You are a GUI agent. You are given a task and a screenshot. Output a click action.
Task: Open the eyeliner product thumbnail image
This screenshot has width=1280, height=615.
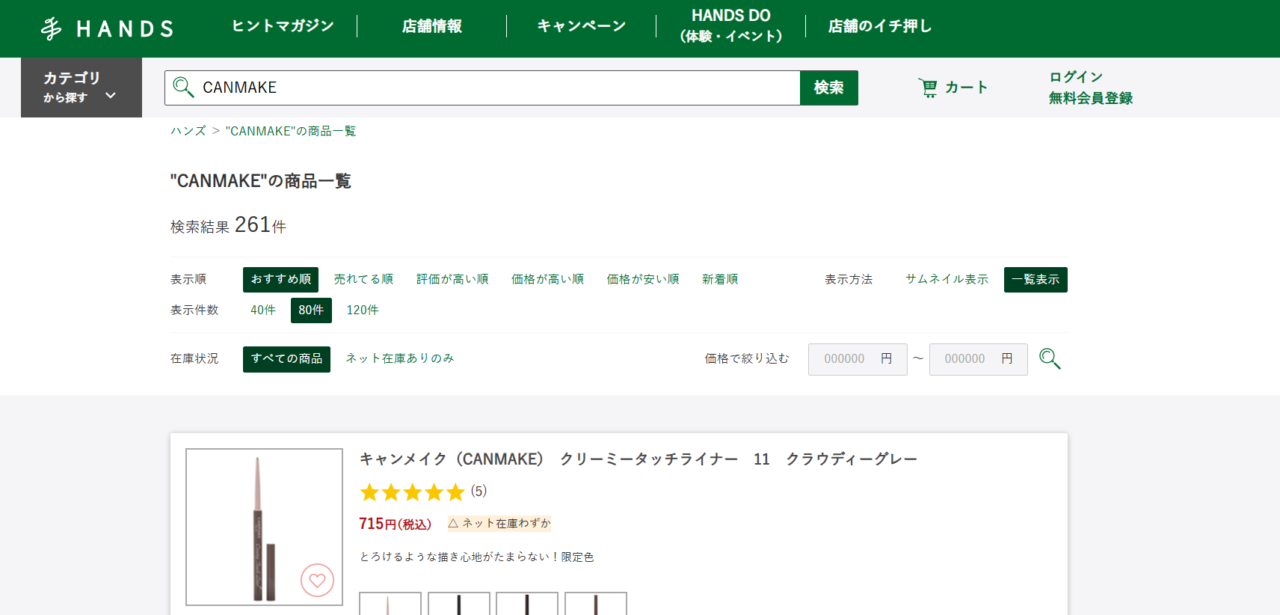click(x=264, y=527)
